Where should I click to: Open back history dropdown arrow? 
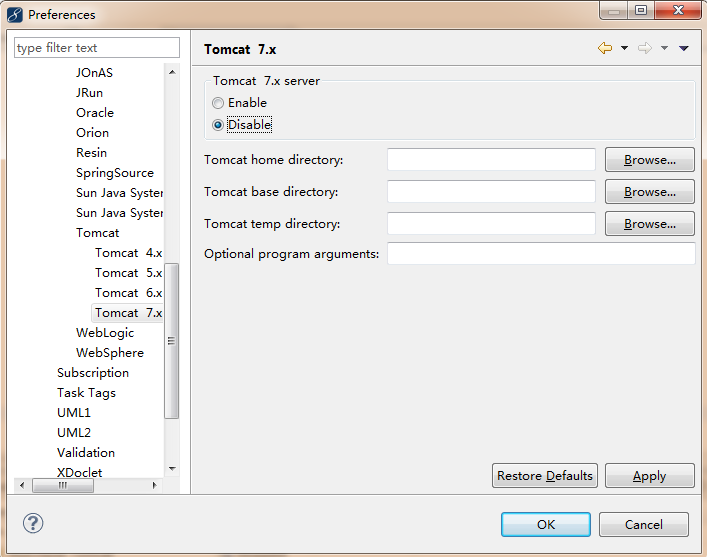click(x=624, y=48)
